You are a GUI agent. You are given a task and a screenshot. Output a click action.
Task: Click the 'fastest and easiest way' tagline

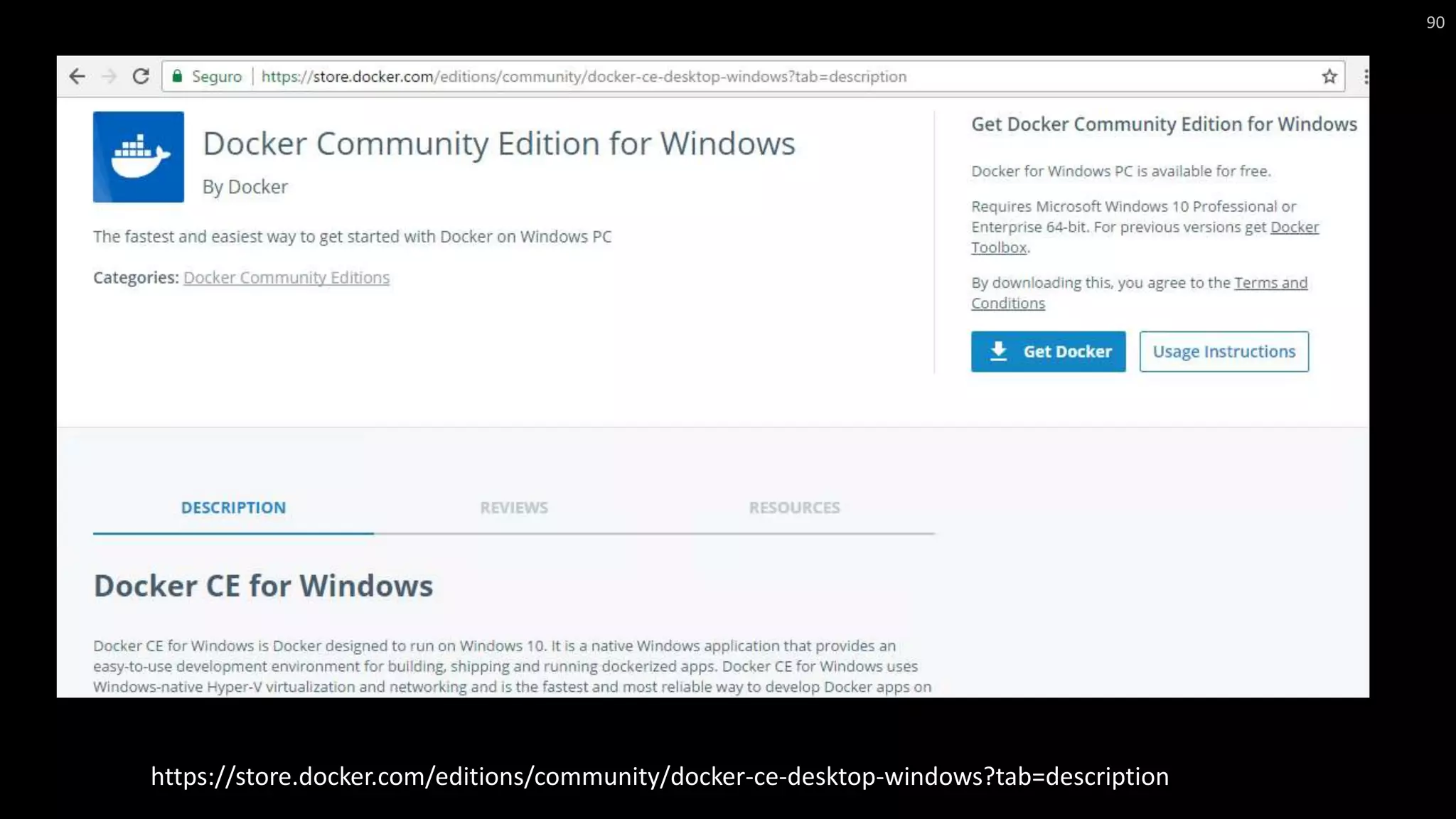(x=352, y=237)
